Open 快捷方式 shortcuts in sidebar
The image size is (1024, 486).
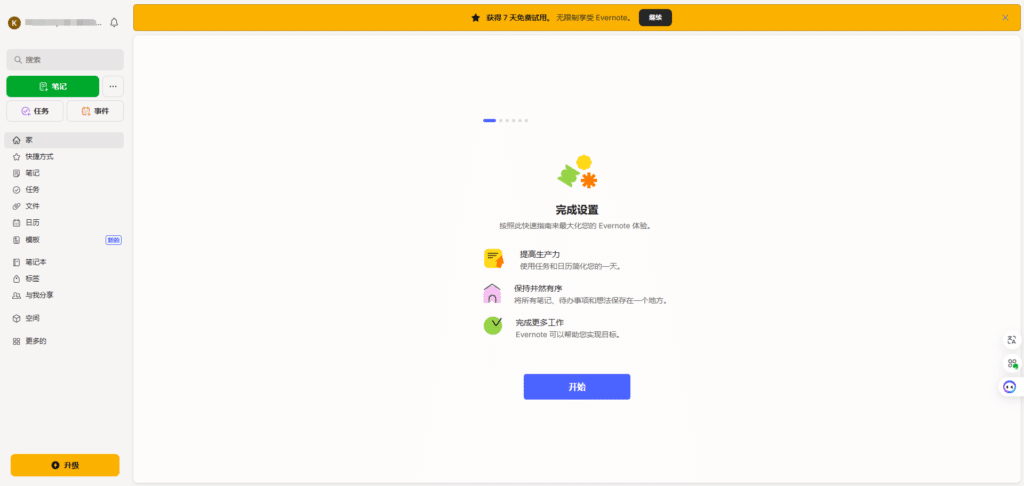(x=39, y=157)
